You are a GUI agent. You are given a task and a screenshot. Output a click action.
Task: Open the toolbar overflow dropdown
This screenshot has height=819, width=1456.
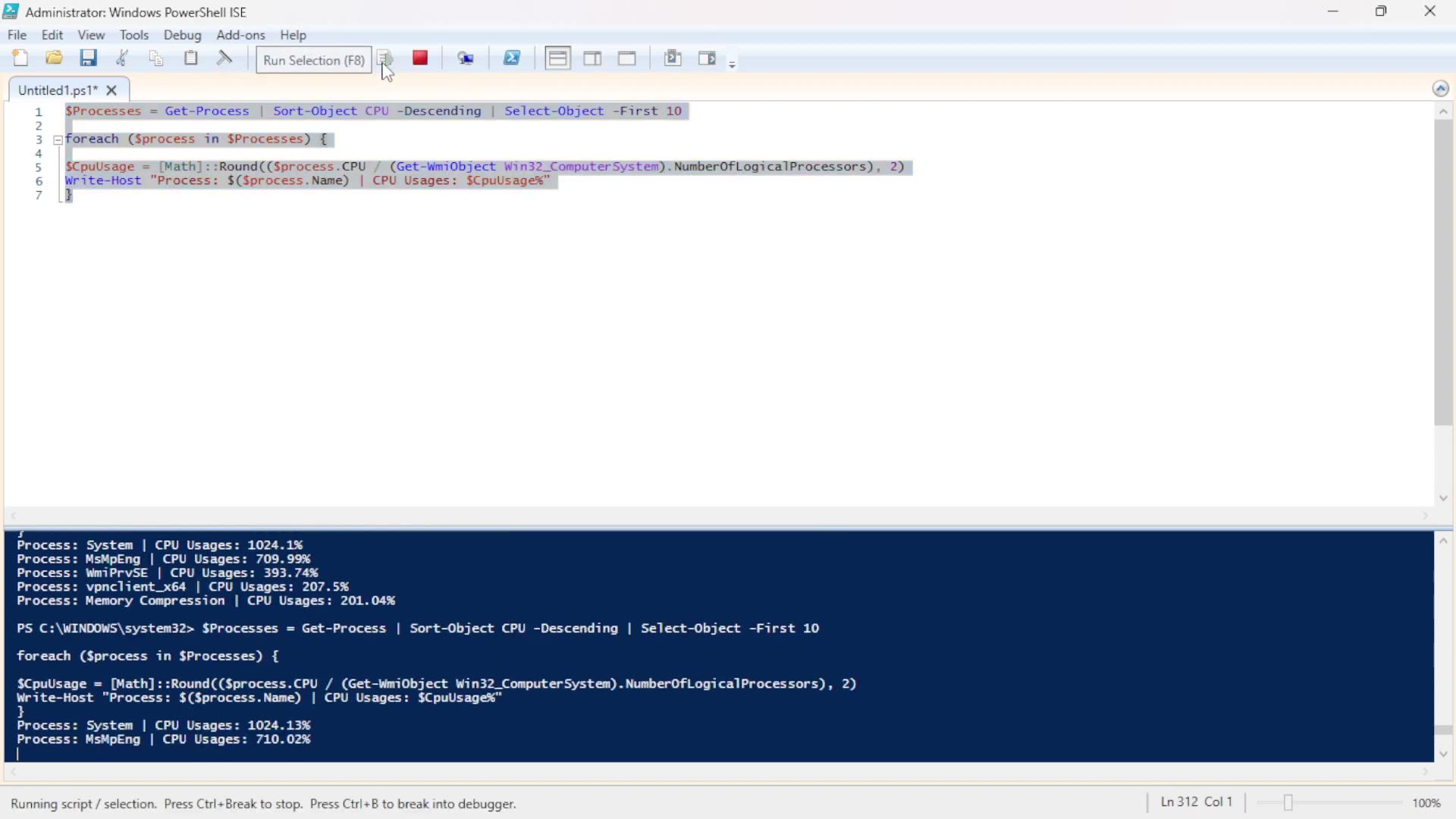pyautogui.click(x=733, y=64)
